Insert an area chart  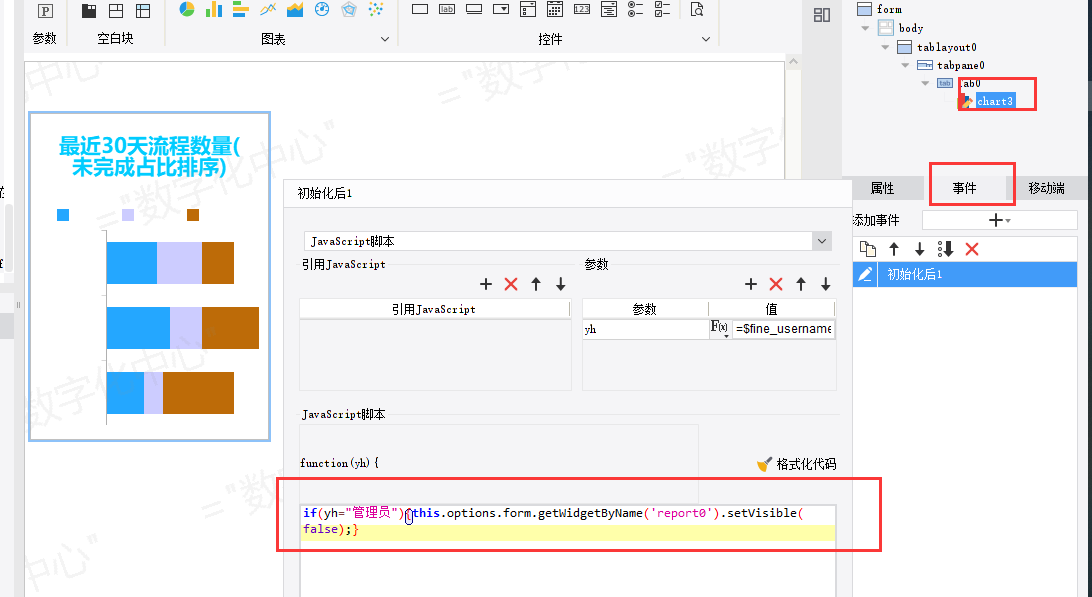click(x=295, y=9)
